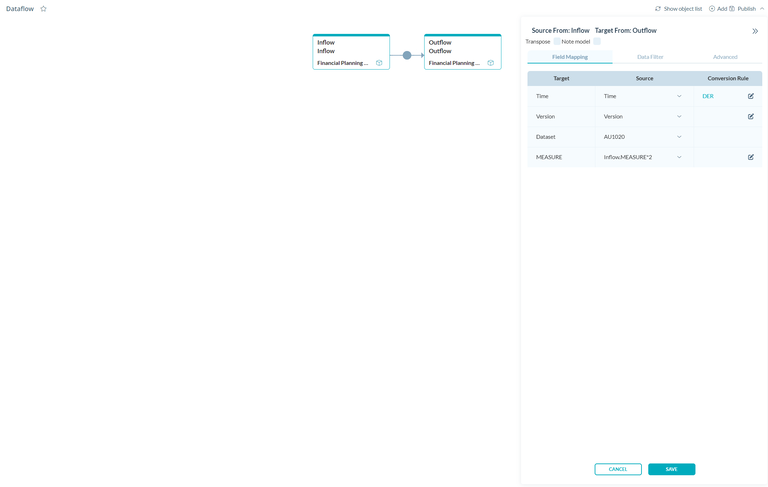Open the Time source dropdown

679,96
